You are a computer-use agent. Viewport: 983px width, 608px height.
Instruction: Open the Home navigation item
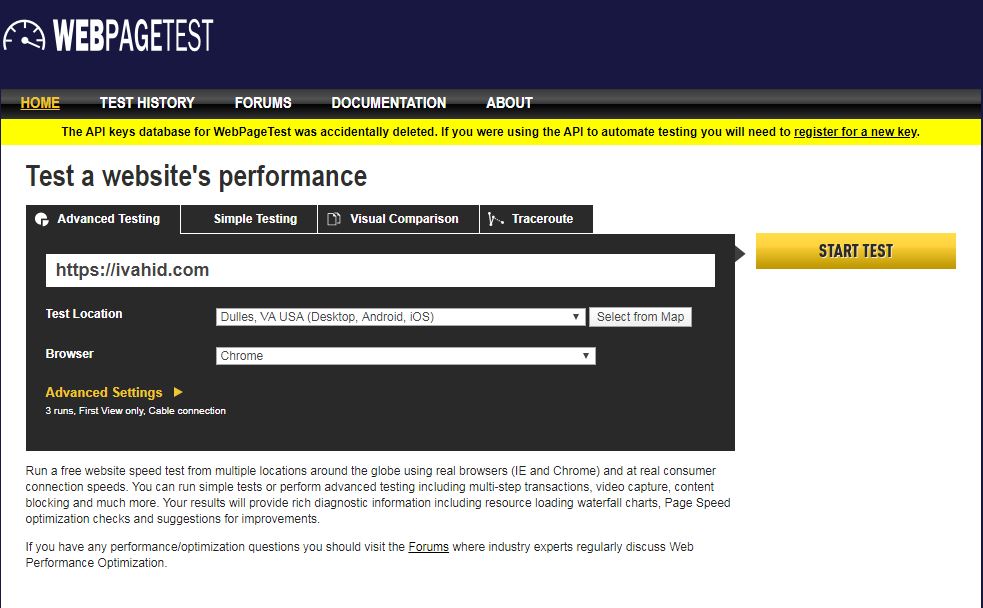click(40, 103)
